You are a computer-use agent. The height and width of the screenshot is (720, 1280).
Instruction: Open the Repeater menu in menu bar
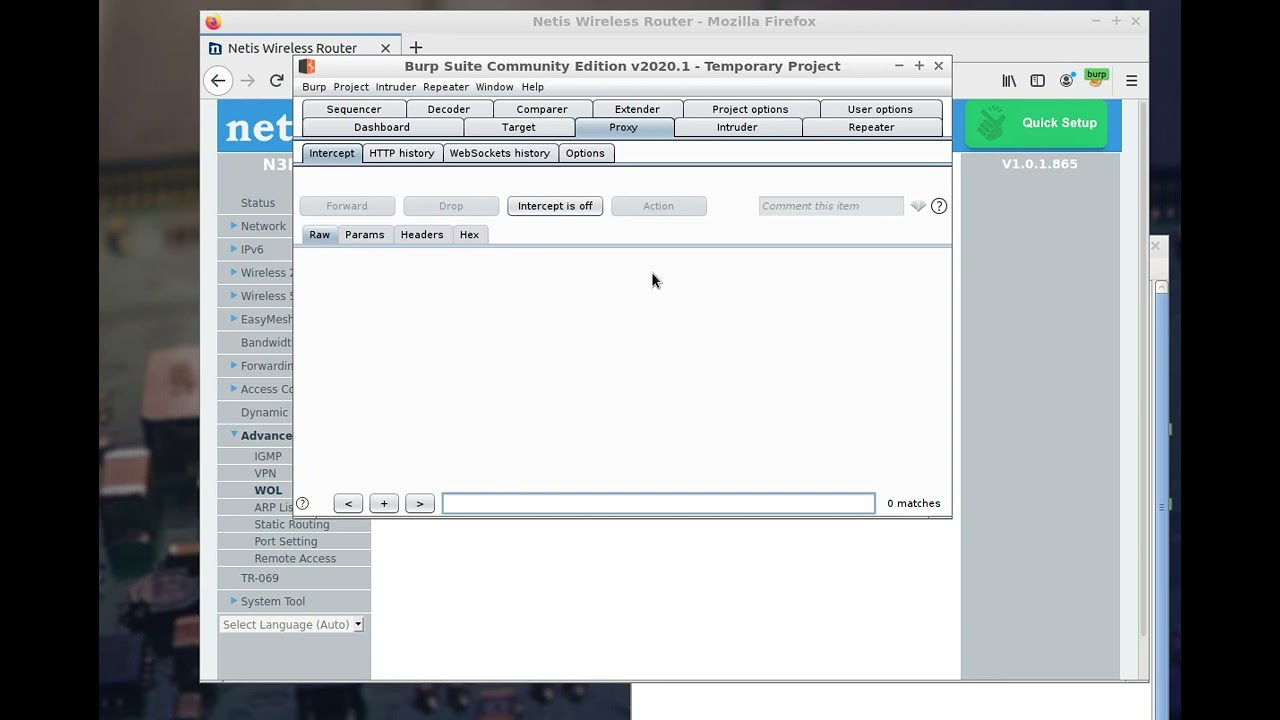coord(446,87)
